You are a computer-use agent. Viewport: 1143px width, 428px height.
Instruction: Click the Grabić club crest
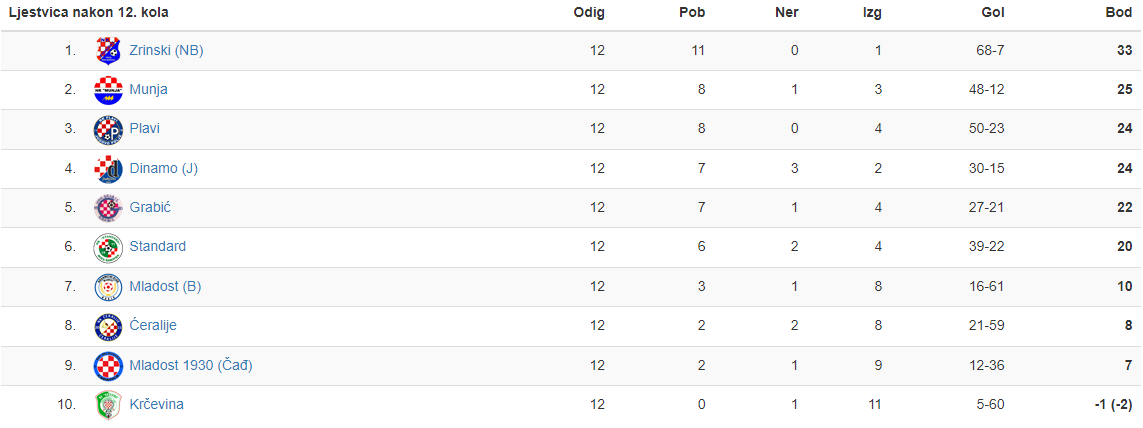pos(108,208)
